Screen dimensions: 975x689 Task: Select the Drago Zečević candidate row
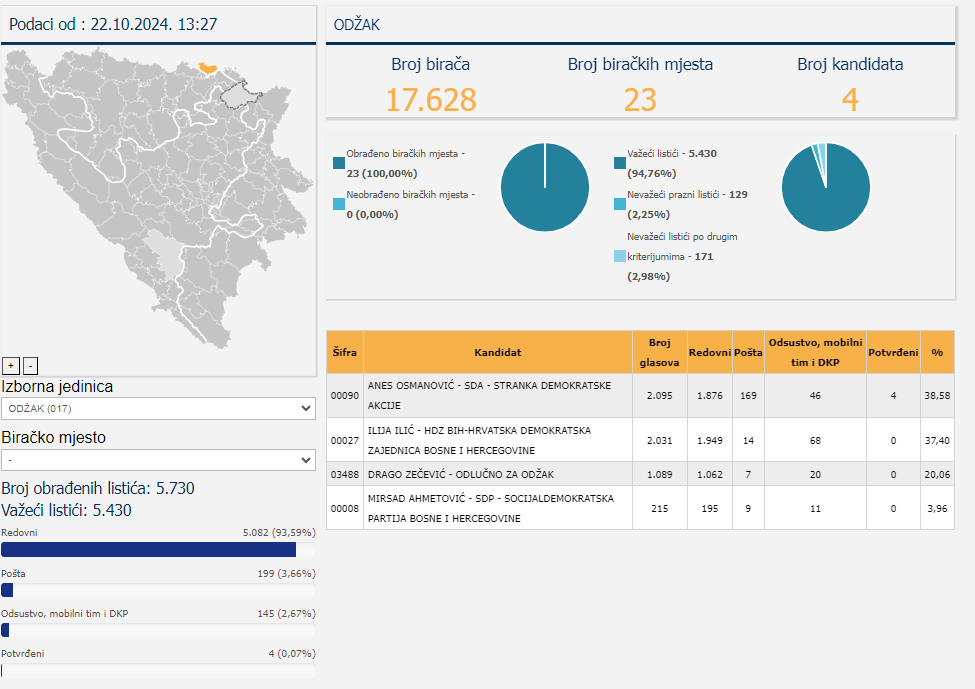[x=498, y=474]
